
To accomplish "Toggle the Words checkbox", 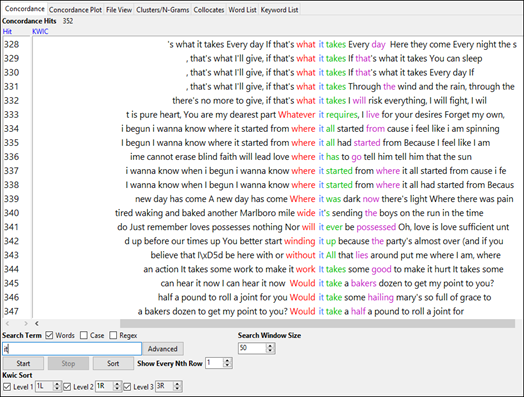I will (49, 335).
